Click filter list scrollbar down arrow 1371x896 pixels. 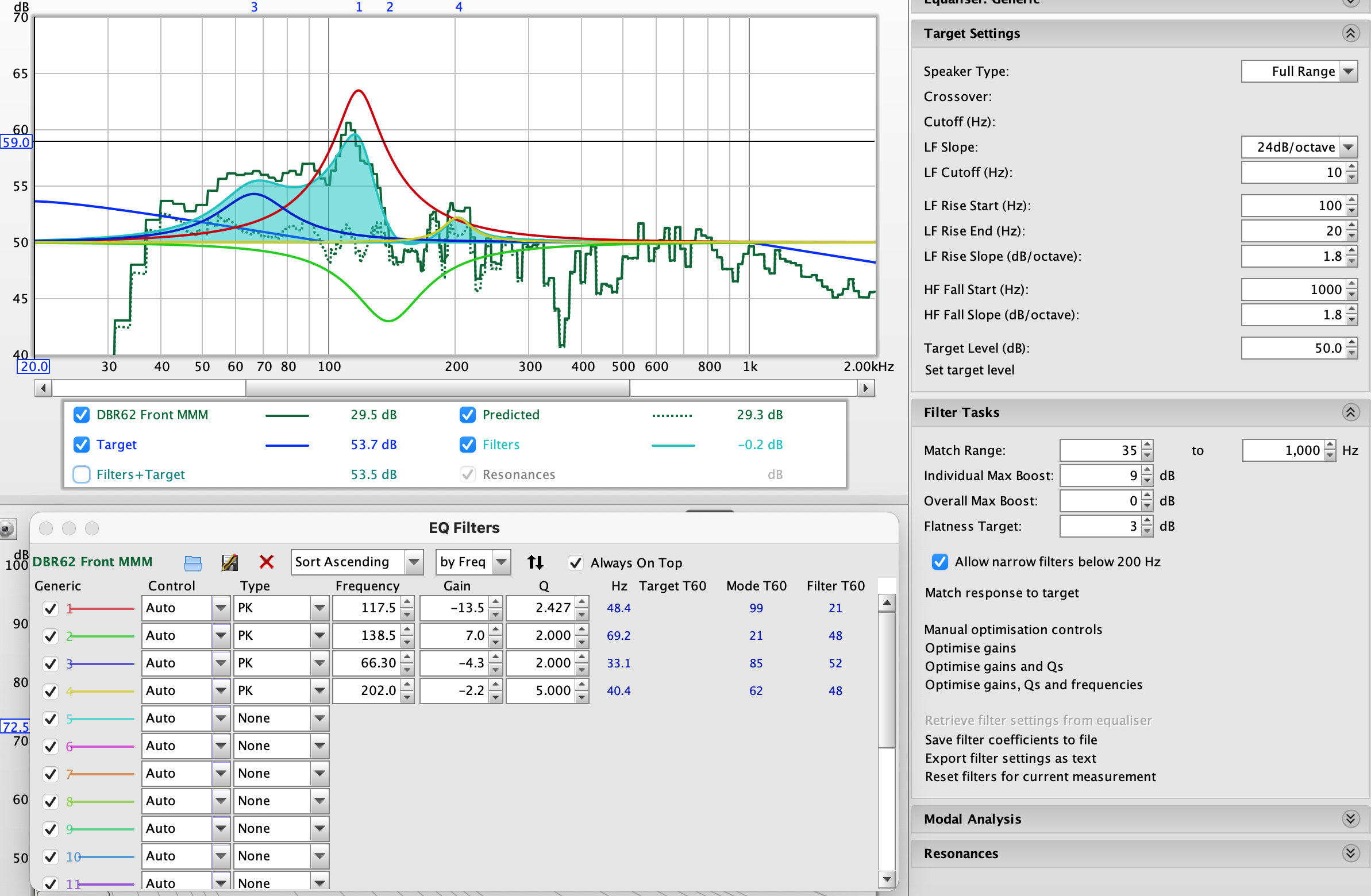tap(887, 879)
